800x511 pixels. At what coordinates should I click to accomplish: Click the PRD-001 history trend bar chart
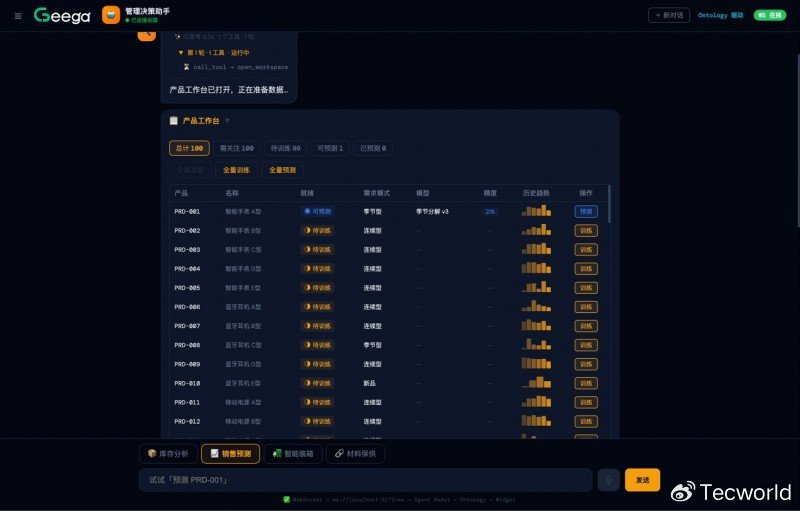[x=536, y=211]
